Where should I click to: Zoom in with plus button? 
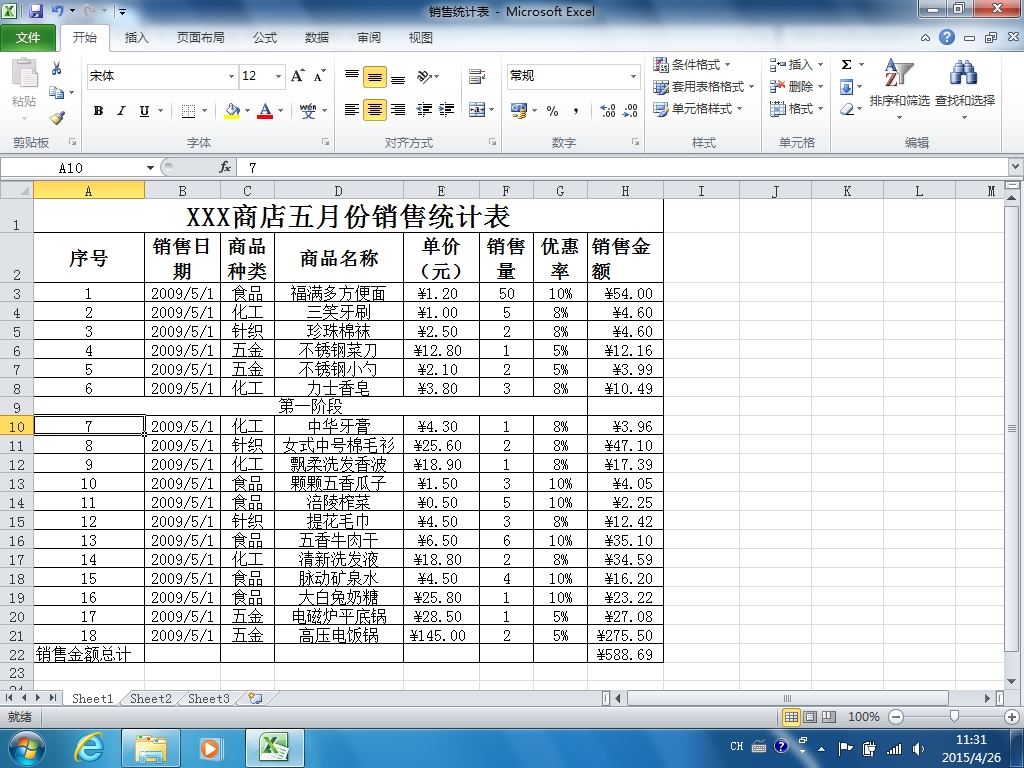coord(1012,717)
